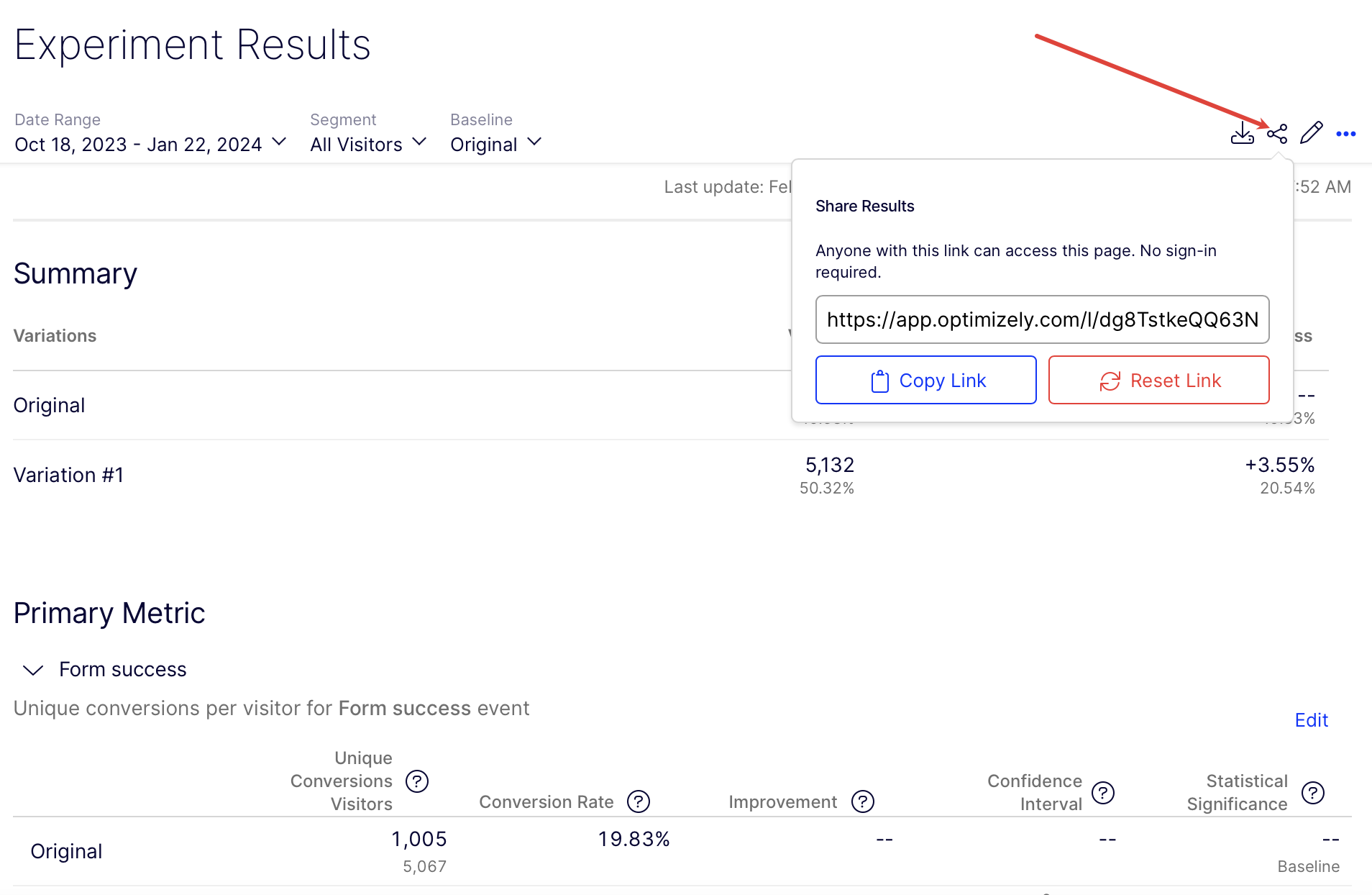1372x895 pixels.
Task: Select the Original row in Summary
Action: [x=50, y=406]
